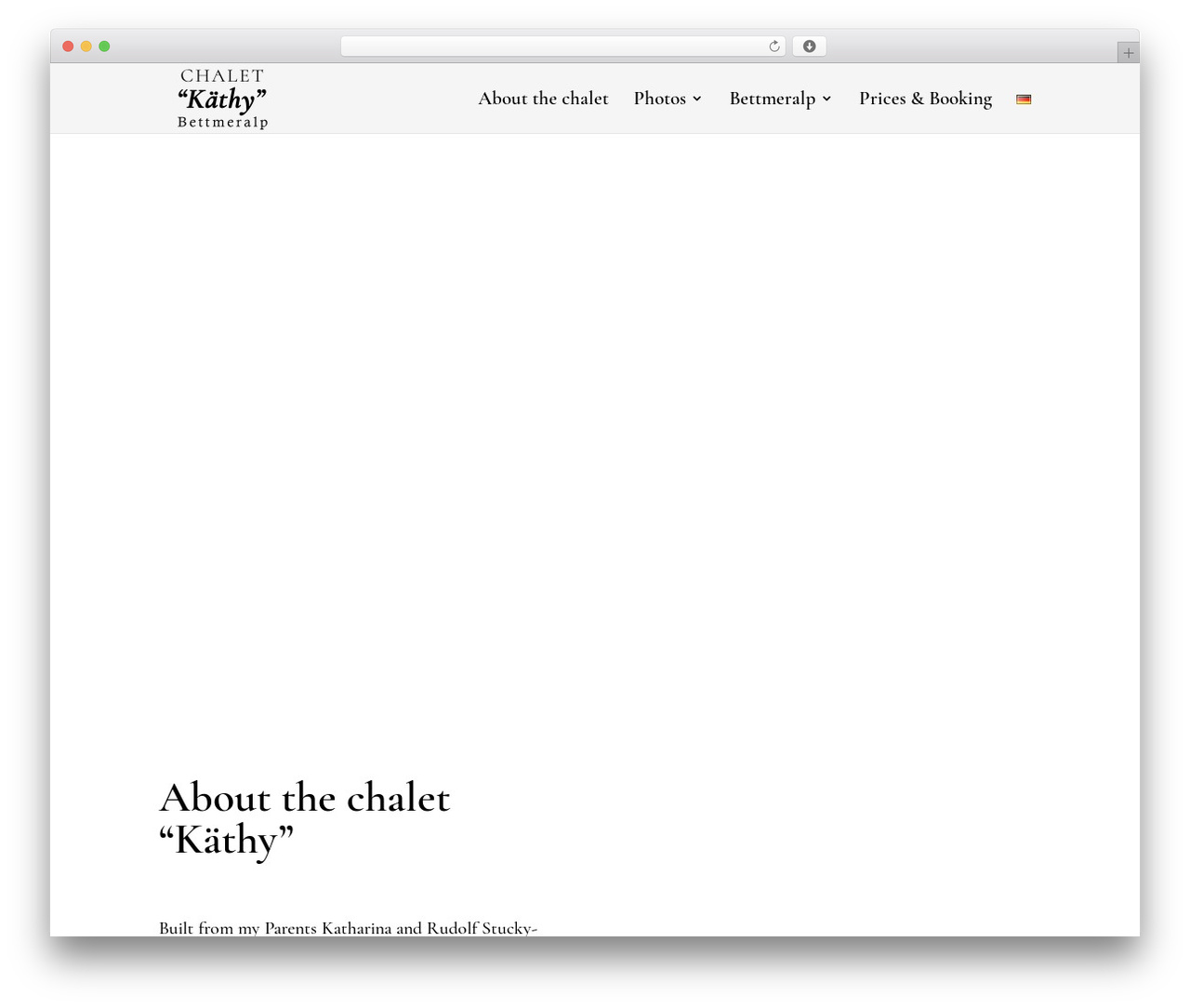
Task: Go to Prices & Booking page
Action: coord(925,99)
